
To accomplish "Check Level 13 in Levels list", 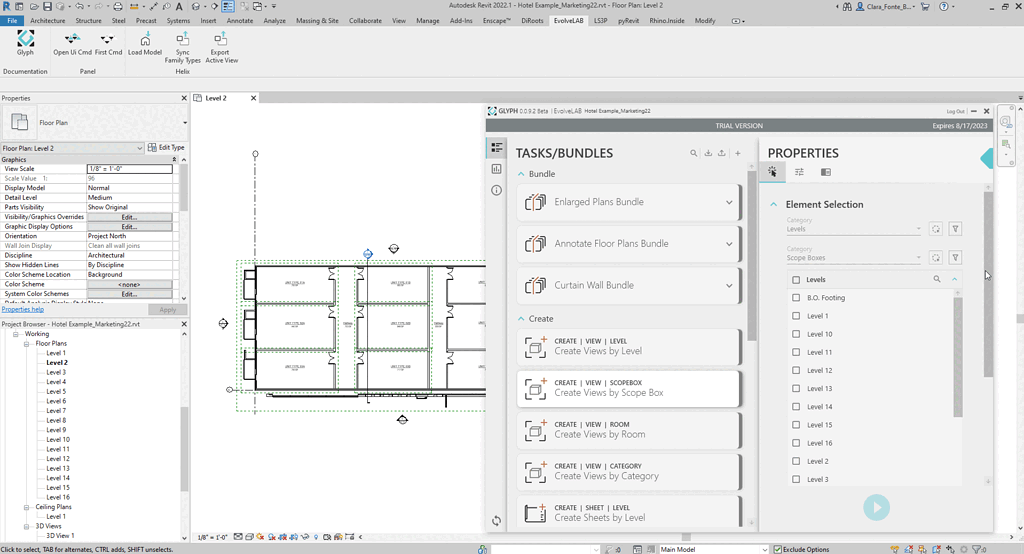I will 795,388.
